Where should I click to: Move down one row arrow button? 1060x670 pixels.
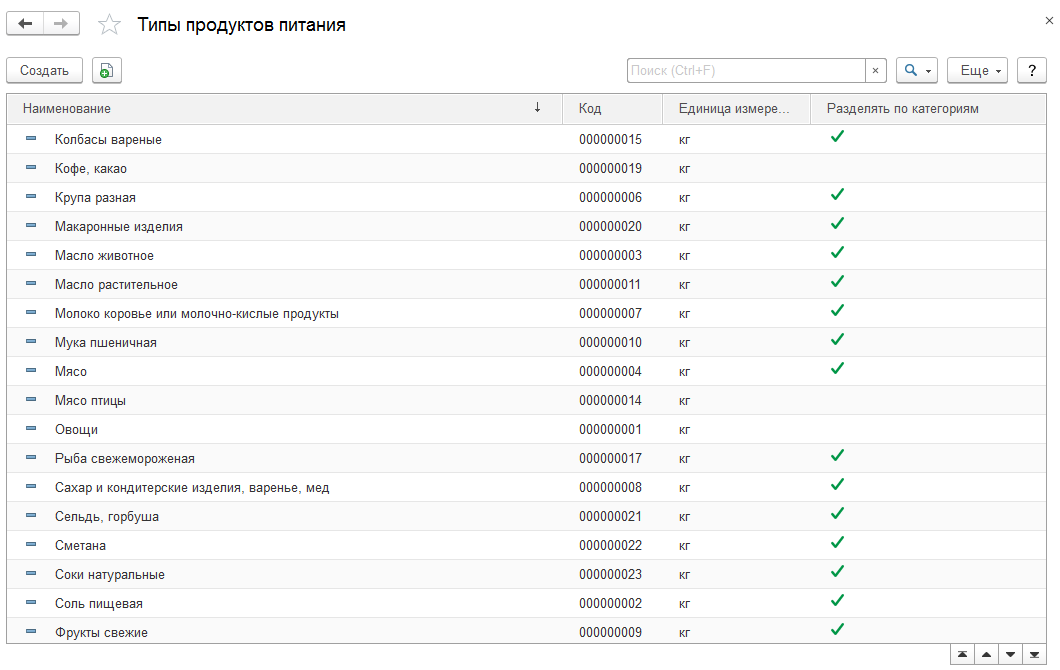(x=1011, y=654)
